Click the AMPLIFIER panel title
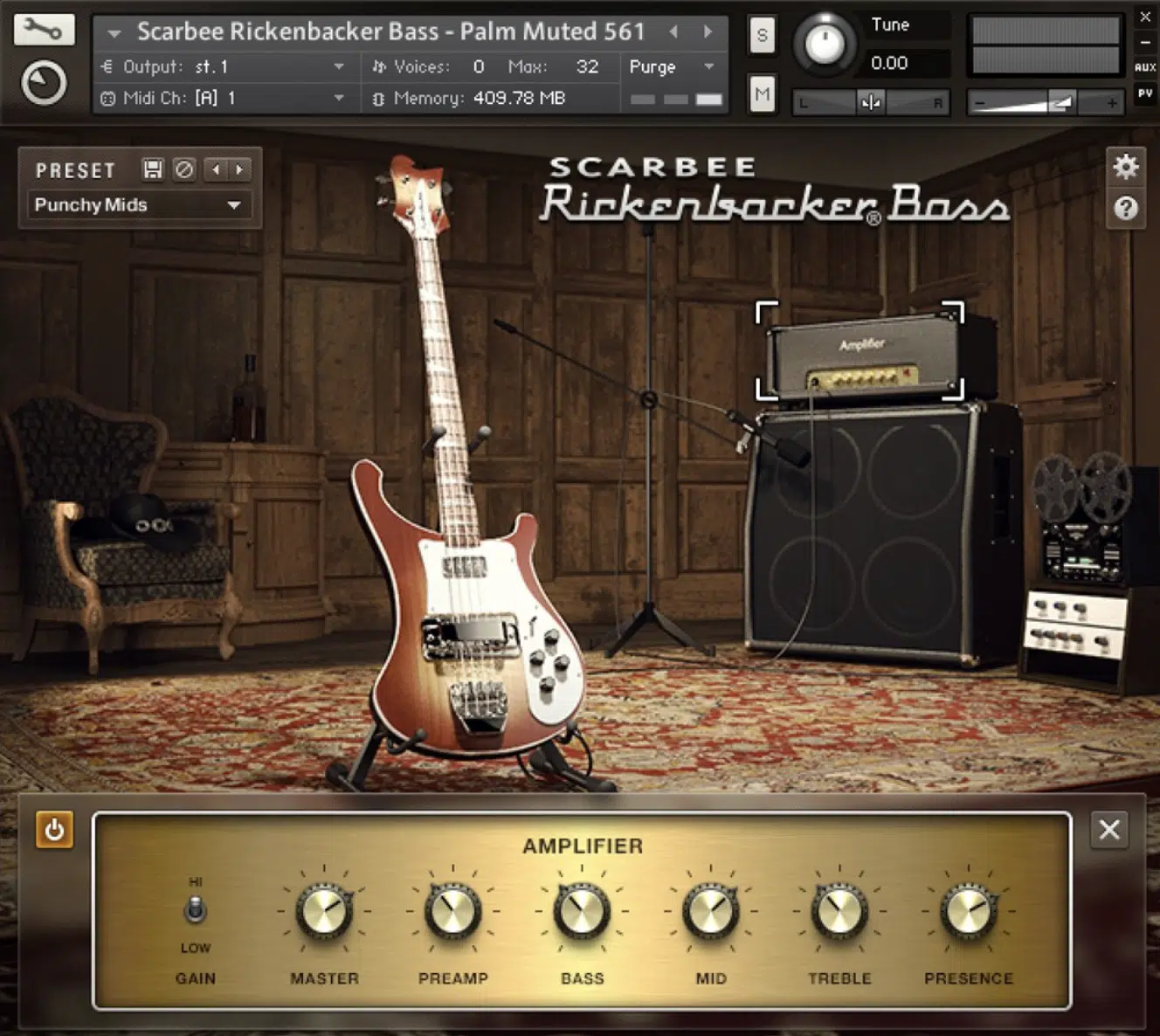The height and width of the screenshot is (1036, 1160). coord(583,846)
